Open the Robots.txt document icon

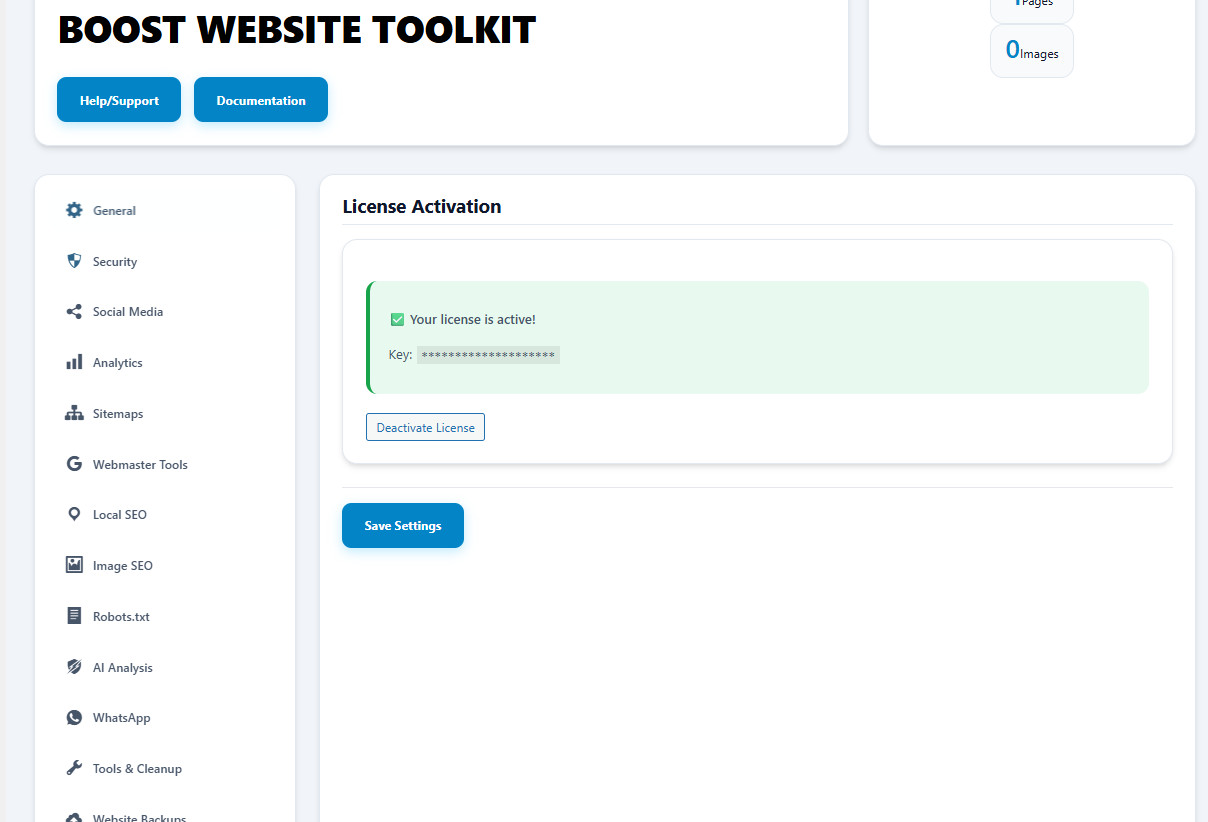74,616
